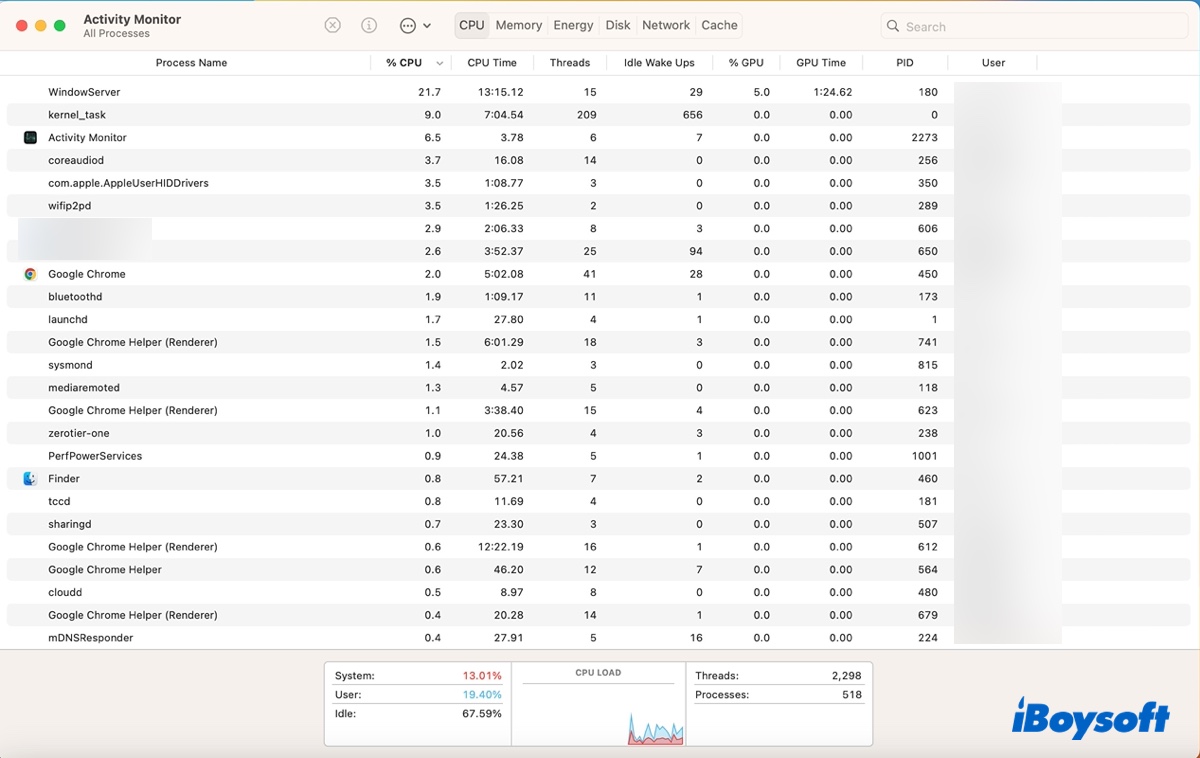This screenshot has width=1200, height=758.
Task: Switch to the Energy tab
Action: tap(573, 26)
